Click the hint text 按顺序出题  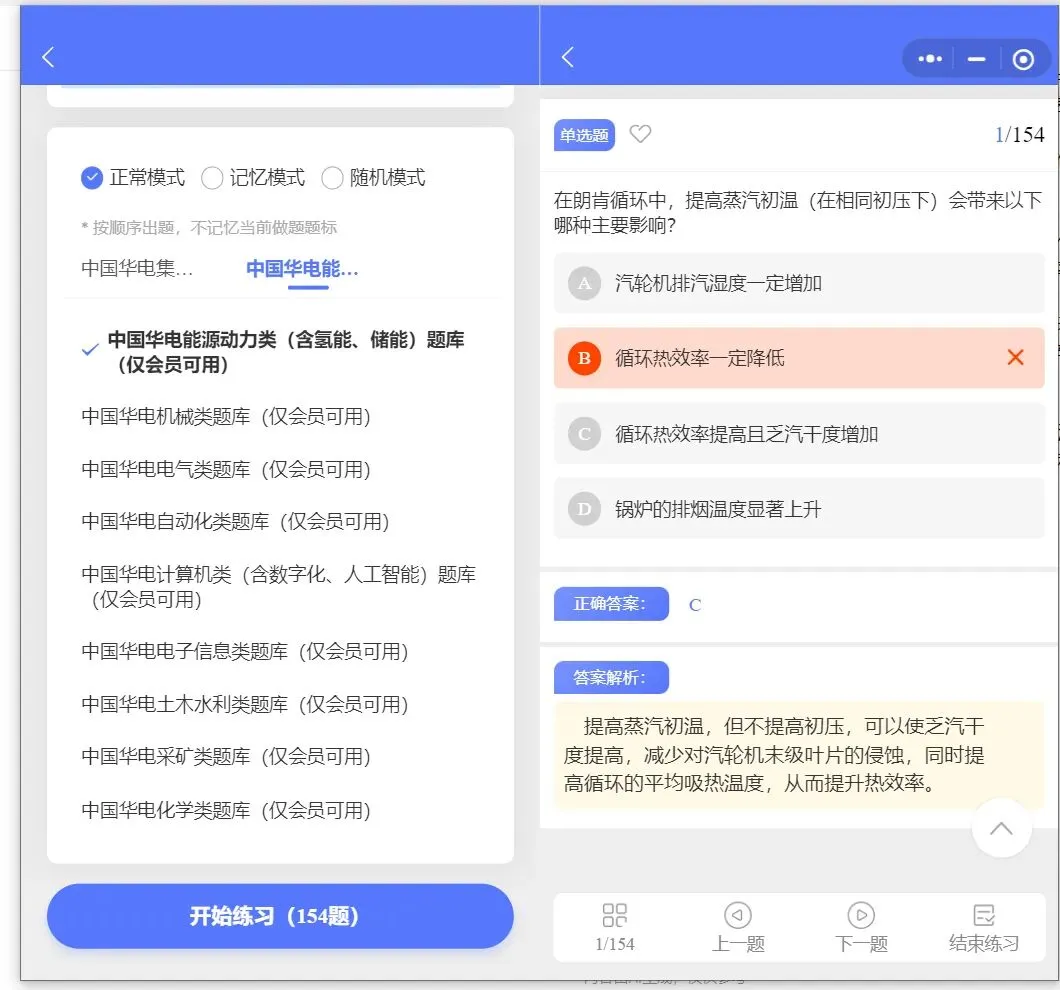[x=209, y=227]
